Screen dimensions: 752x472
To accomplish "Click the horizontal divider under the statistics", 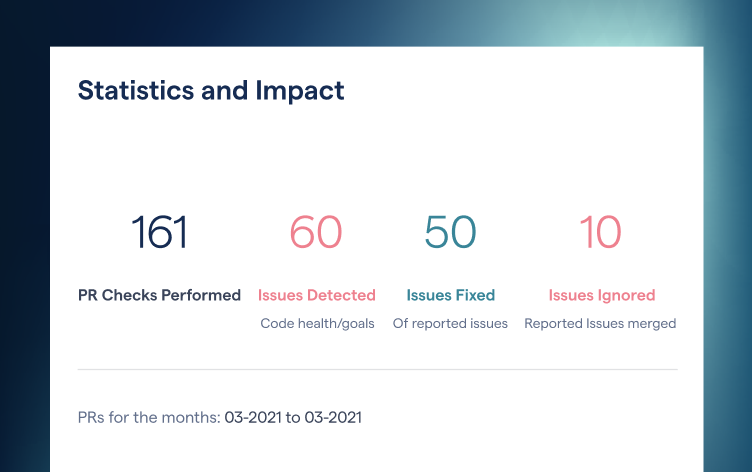I will pyautogui.click(x=377, y=369).
